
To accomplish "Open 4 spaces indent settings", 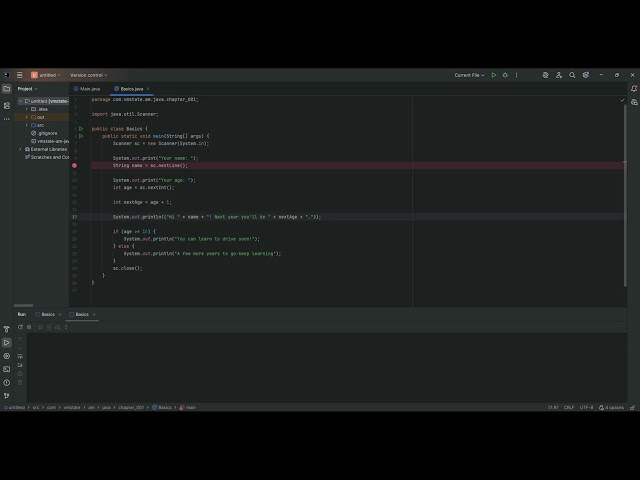I will pyautogui.click(x=611, y=407).
